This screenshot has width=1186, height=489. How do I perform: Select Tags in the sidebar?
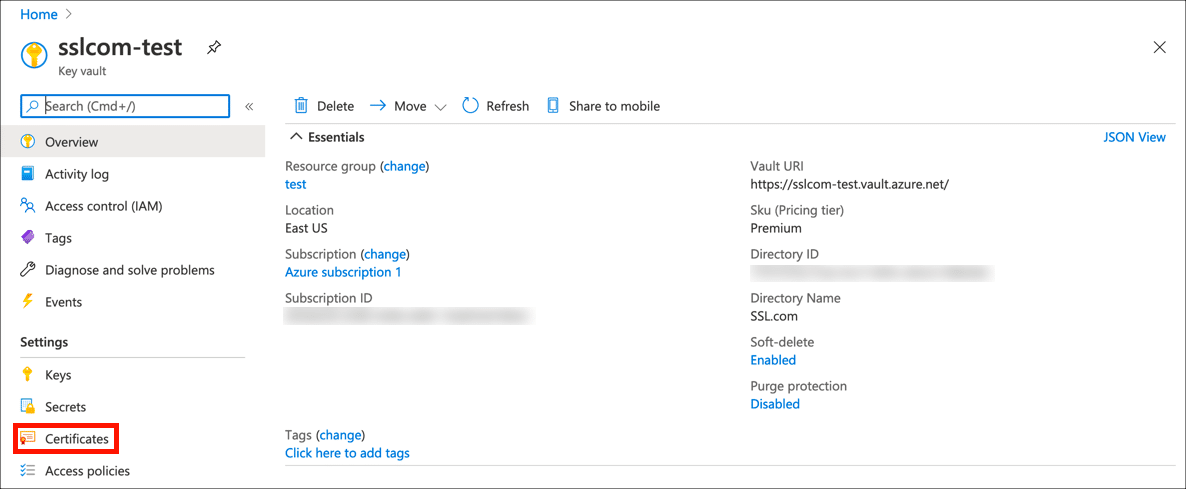(58, 238)
